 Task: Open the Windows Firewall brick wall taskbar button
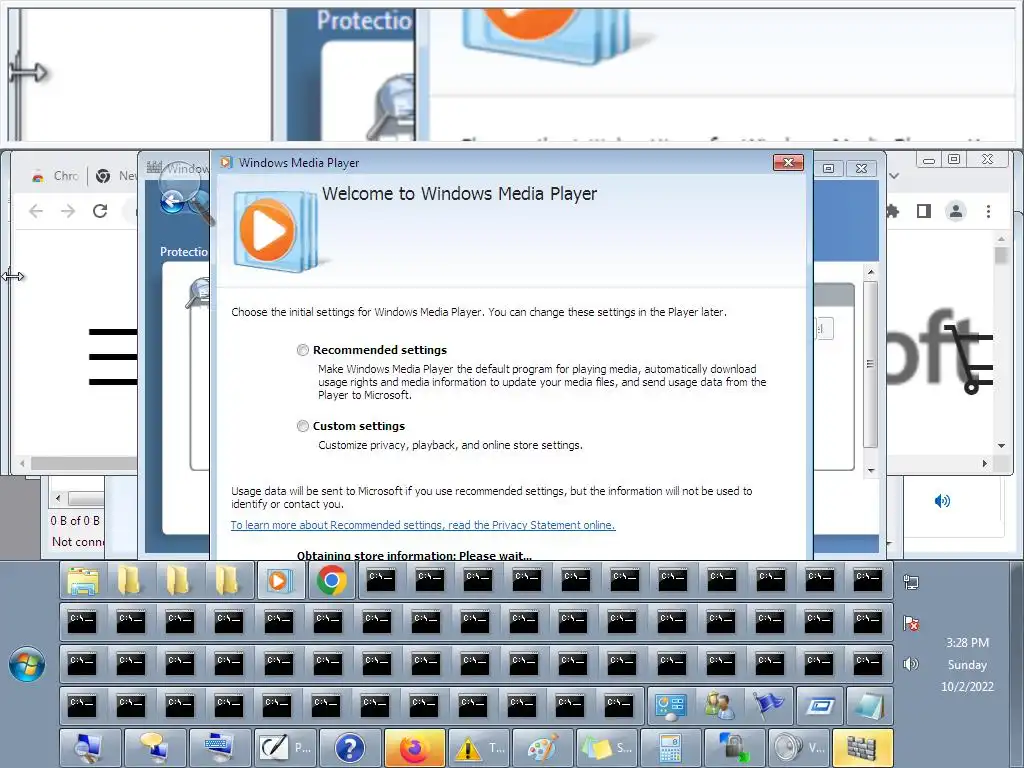[x=863, y=748]
